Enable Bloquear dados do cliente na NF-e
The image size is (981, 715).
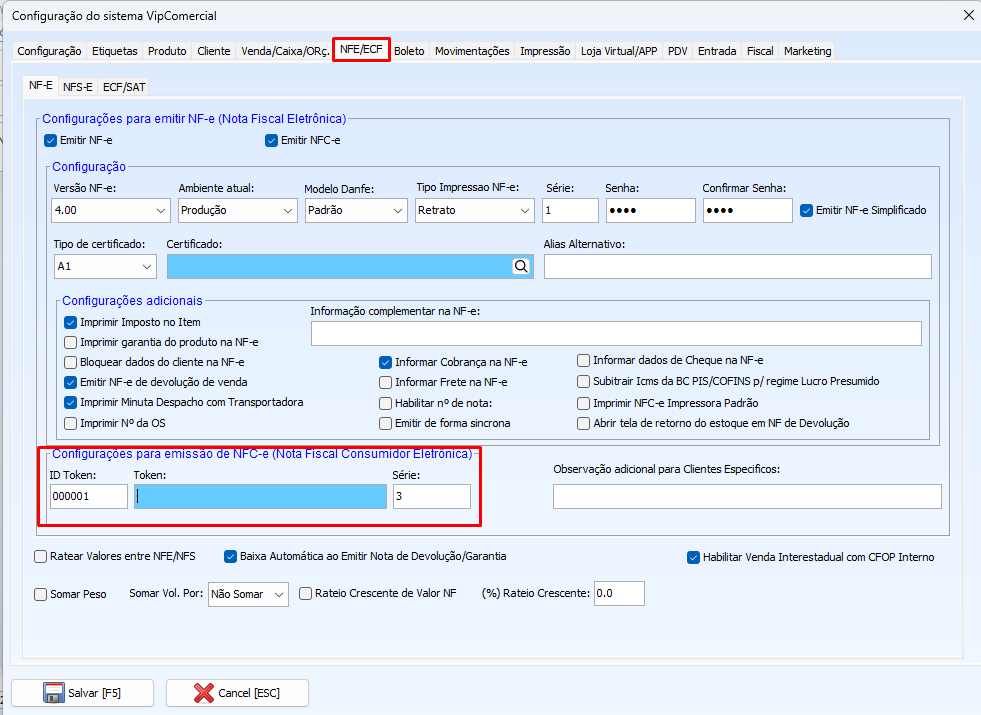(x=71, y=362)
